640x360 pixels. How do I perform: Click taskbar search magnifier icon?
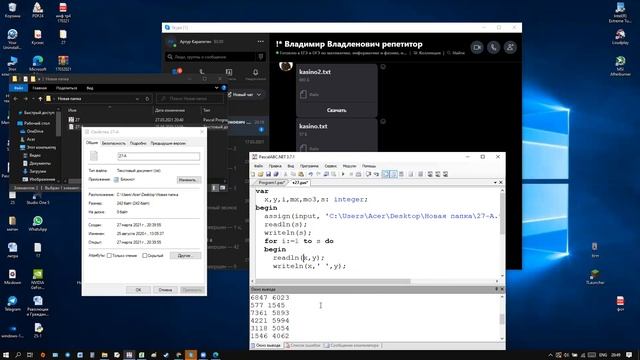point(18,355)
